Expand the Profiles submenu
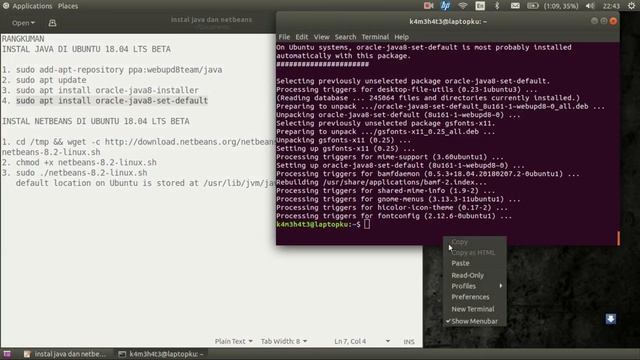This screenshot has width=640, height=360. point(475,286)
